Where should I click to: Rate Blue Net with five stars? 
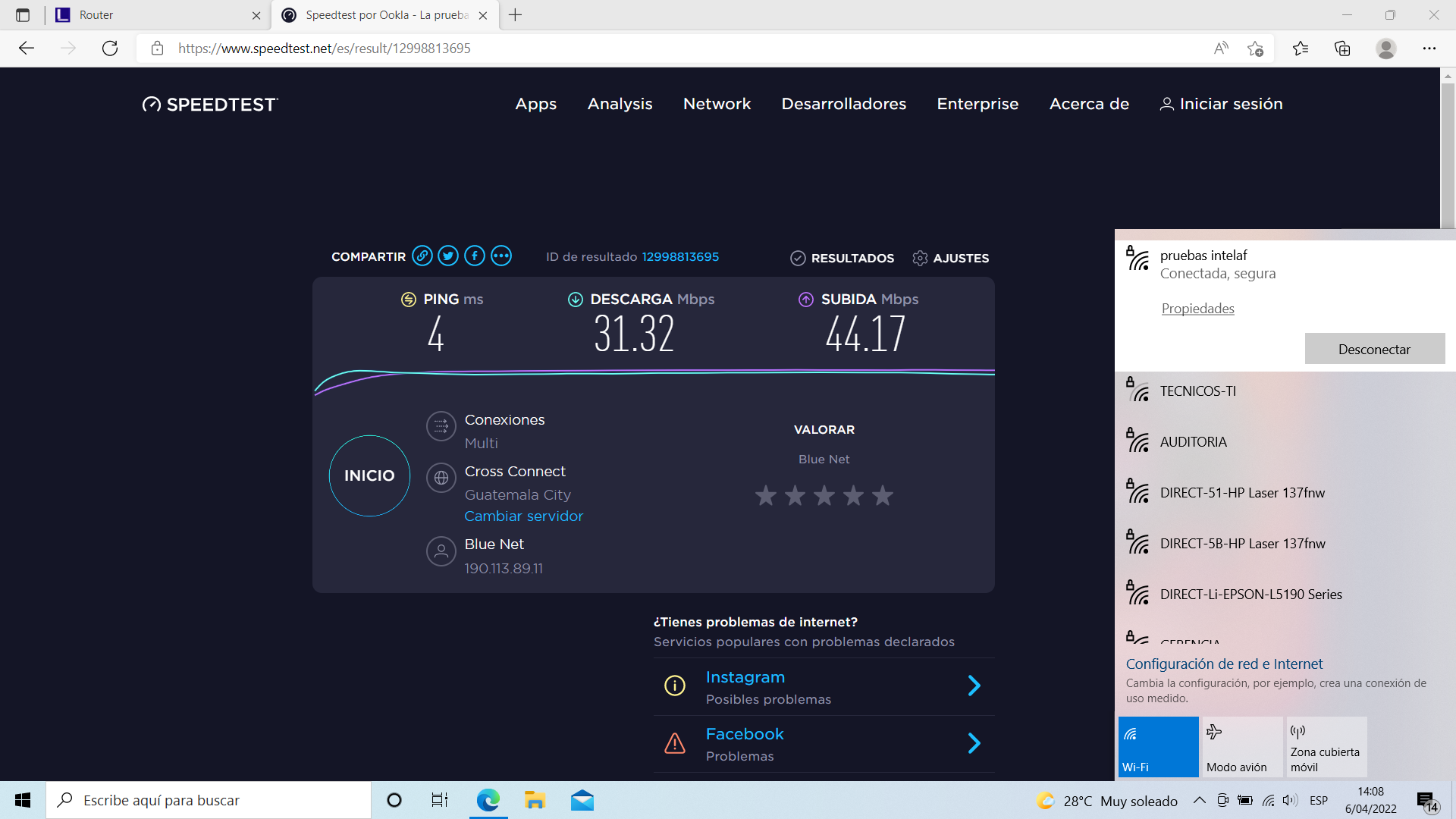[x=882, y=496]
